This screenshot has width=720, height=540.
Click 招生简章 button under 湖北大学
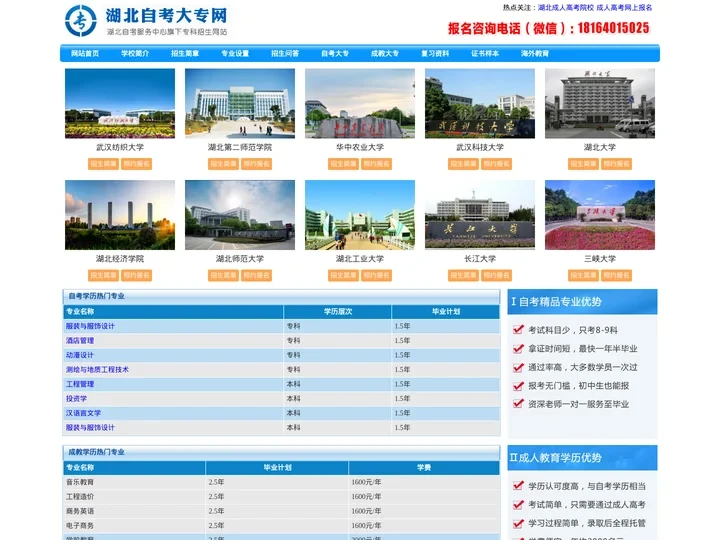click(583, 164)
